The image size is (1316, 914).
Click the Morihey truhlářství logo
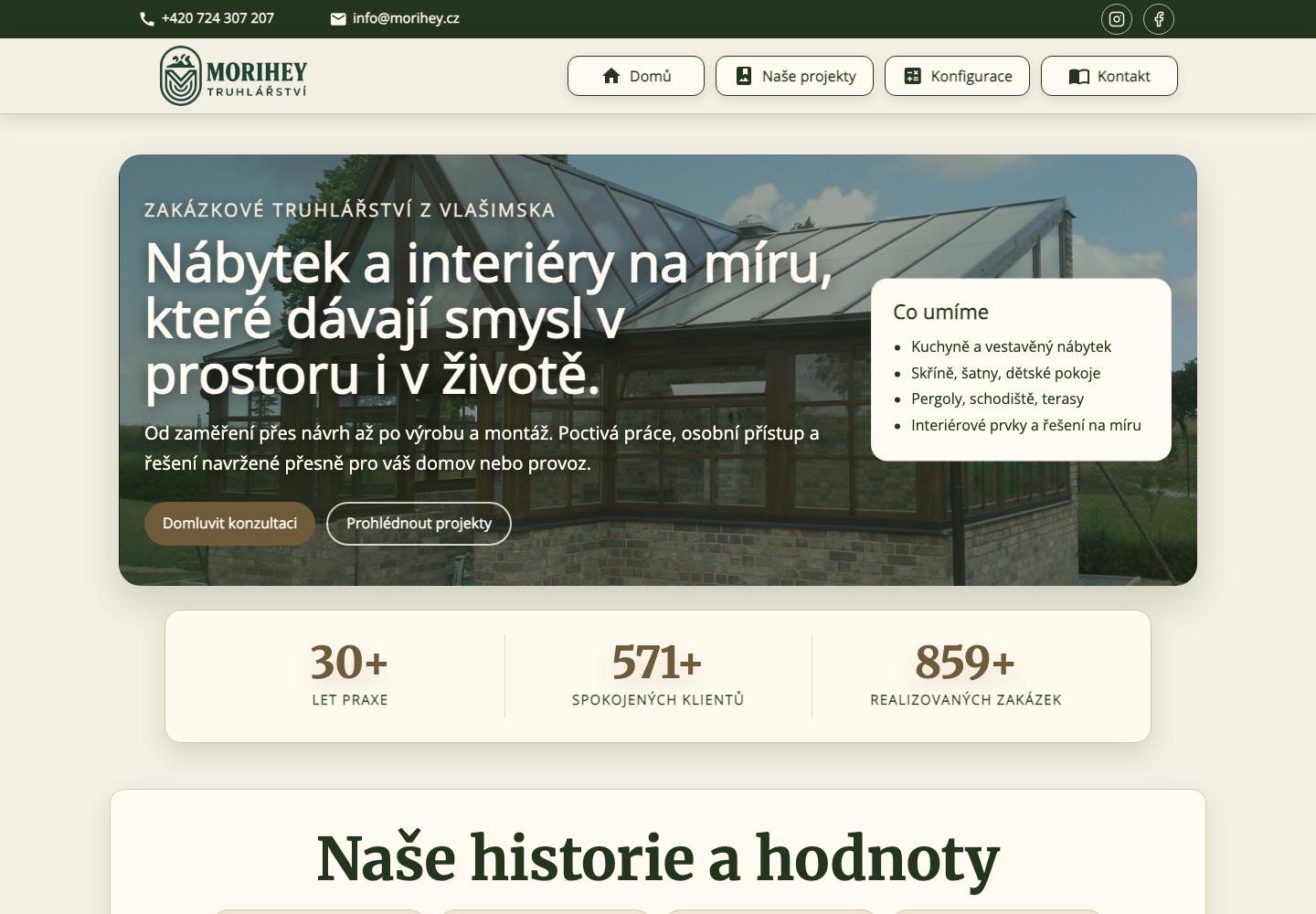[233, 76]
